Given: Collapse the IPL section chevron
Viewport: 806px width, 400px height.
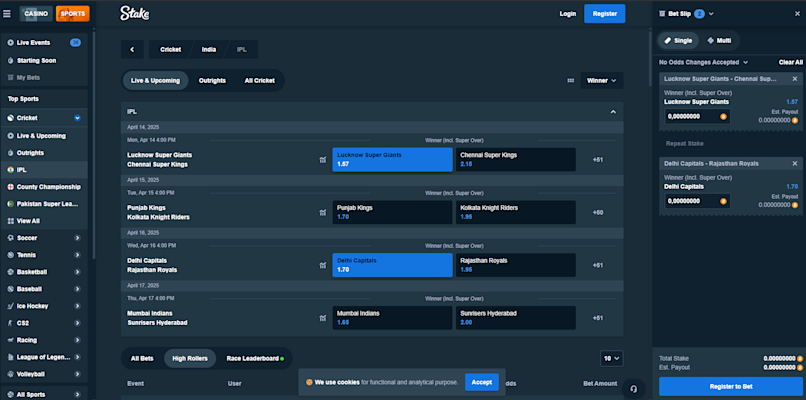Looking at the screenshot, I should 613,112.
